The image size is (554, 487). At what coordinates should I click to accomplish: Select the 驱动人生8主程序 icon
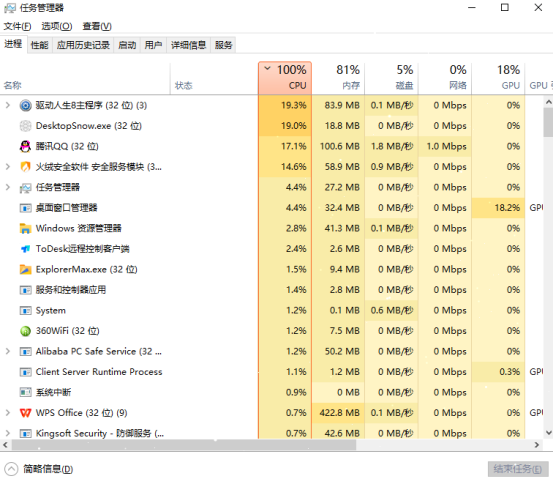tap(25, 105)
